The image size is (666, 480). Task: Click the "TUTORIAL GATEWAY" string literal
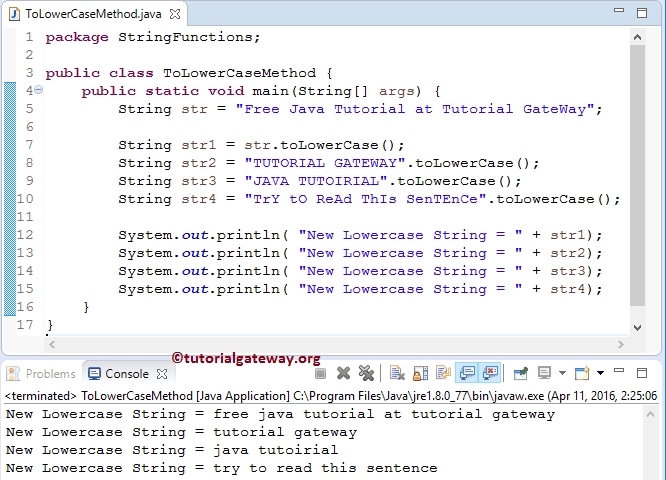(x=325, y=163)
